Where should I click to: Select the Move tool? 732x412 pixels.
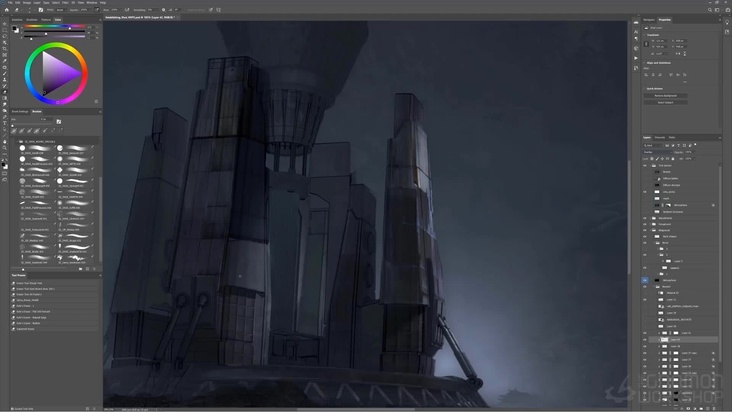(x=5, y=24)
